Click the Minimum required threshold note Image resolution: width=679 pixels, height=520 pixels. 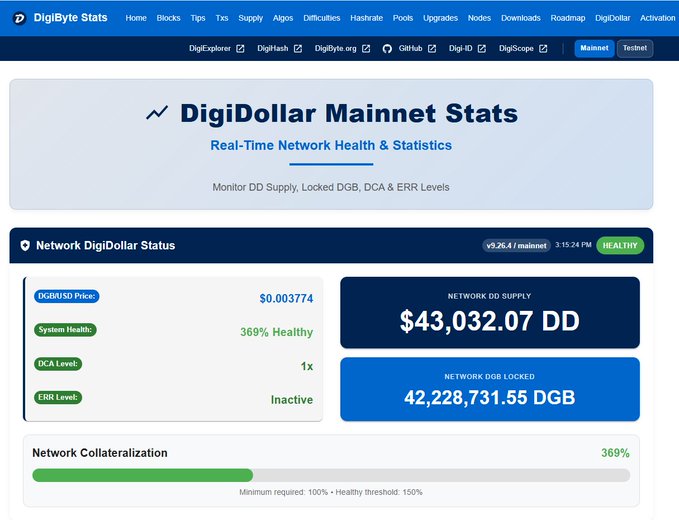331,492
